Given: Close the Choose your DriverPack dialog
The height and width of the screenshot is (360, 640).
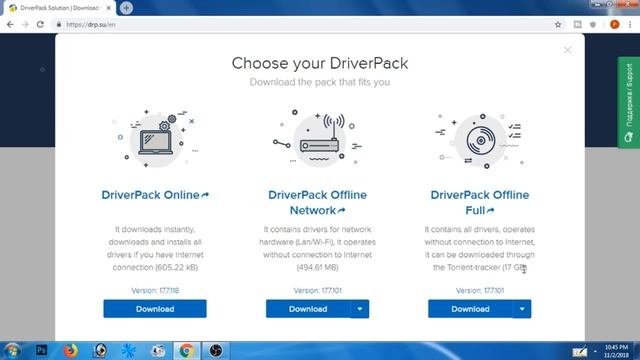Looking at the screenshot, I should pos(567,50).
